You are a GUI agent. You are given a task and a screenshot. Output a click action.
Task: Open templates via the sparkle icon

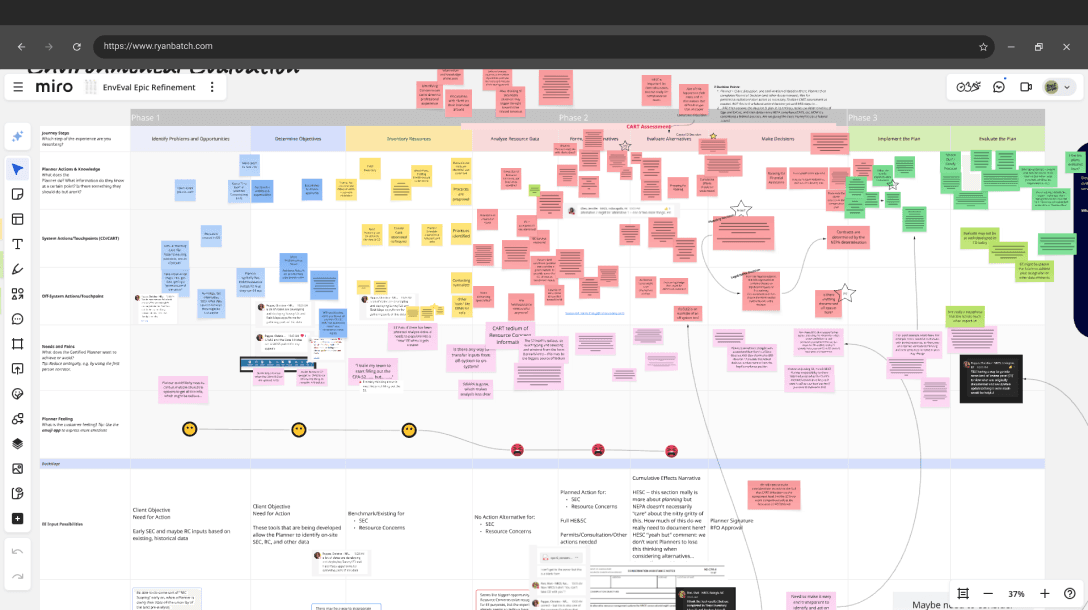[x=17, y=134]
